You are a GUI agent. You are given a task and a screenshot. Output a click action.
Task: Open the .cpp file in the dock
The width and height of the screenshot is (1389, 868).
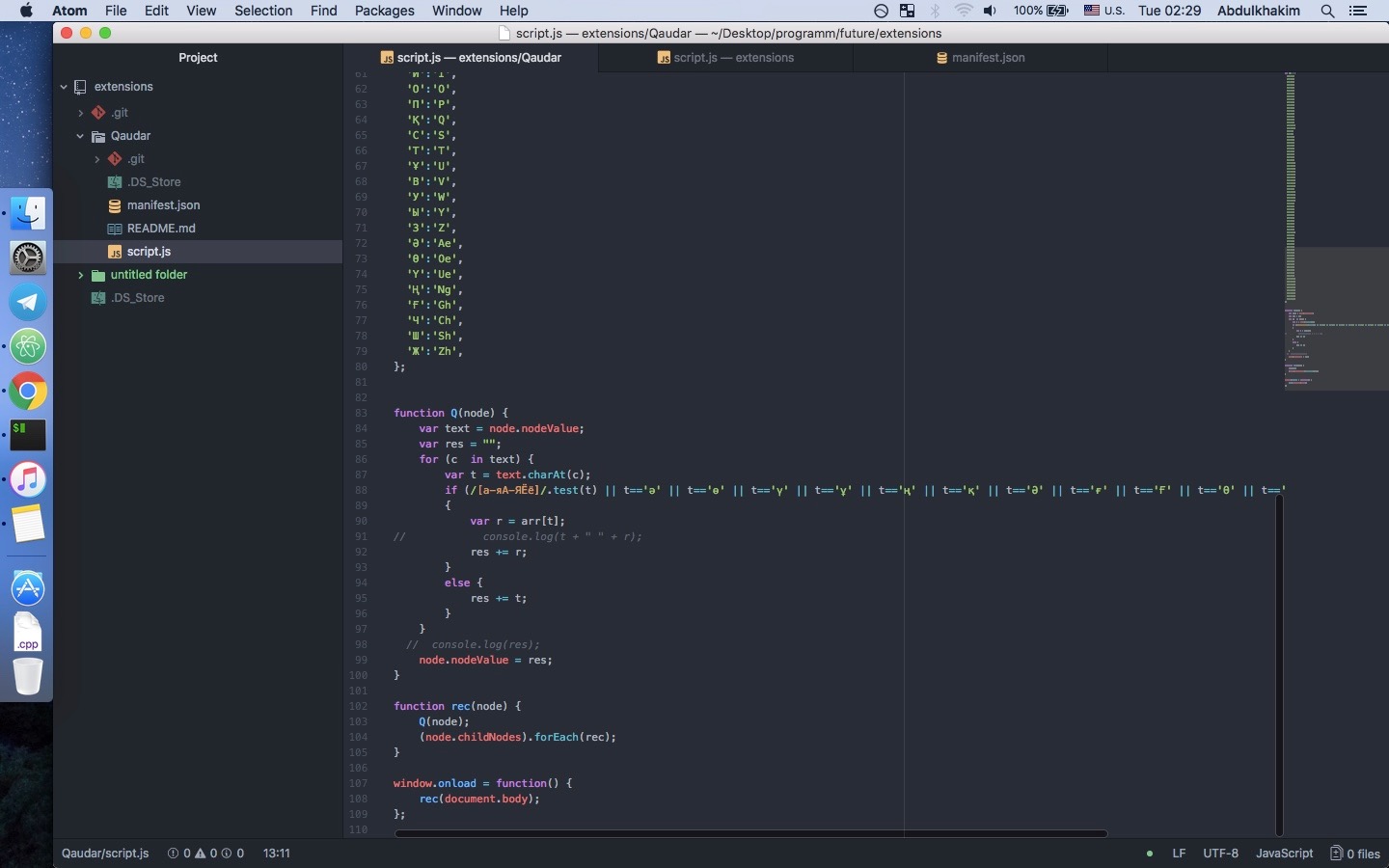click(28, 632)
